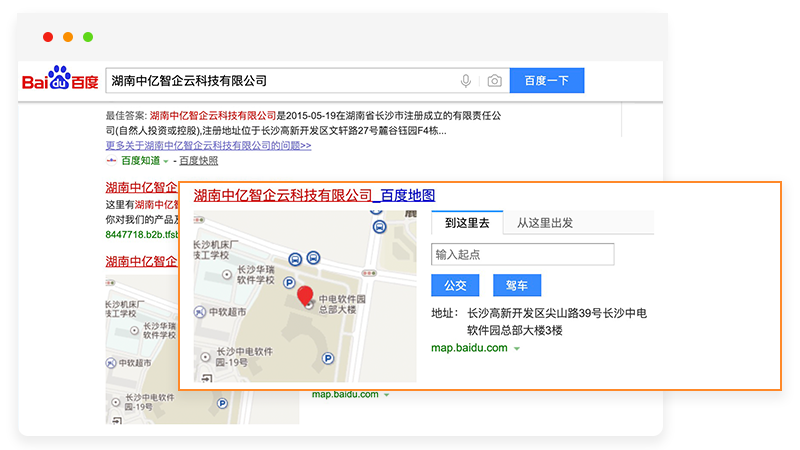This screenshot has height=450, width=800.
Task: Click the parking icon on background map
Action: coord(222,404)
